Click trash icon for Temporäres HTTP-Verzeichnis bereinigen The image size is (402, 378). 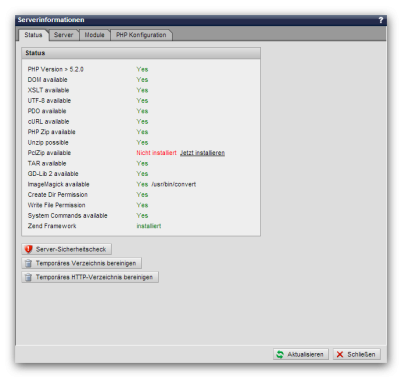[28, 277]
